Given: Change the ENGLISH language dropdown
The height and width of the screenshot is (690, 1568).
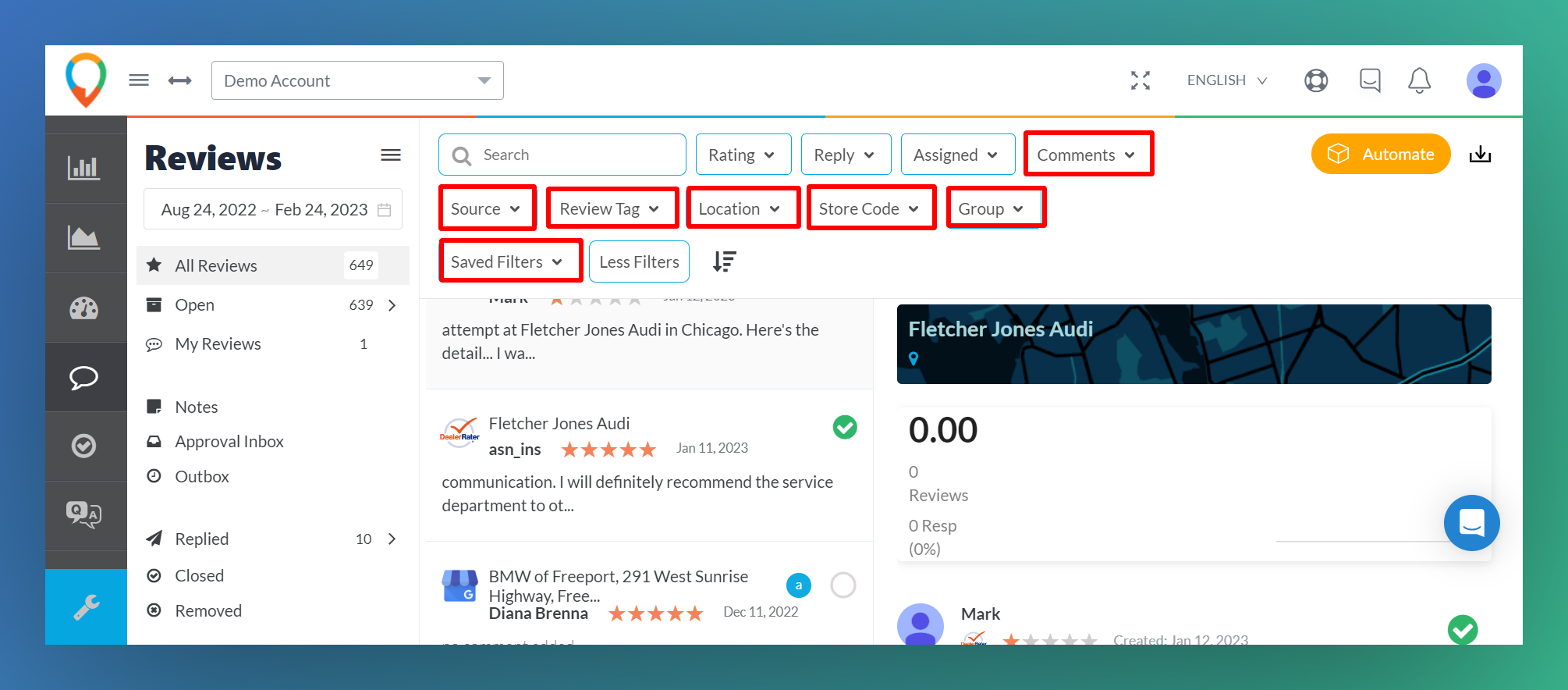Looking at the screenshot, I should click(x=1227, y=80).
